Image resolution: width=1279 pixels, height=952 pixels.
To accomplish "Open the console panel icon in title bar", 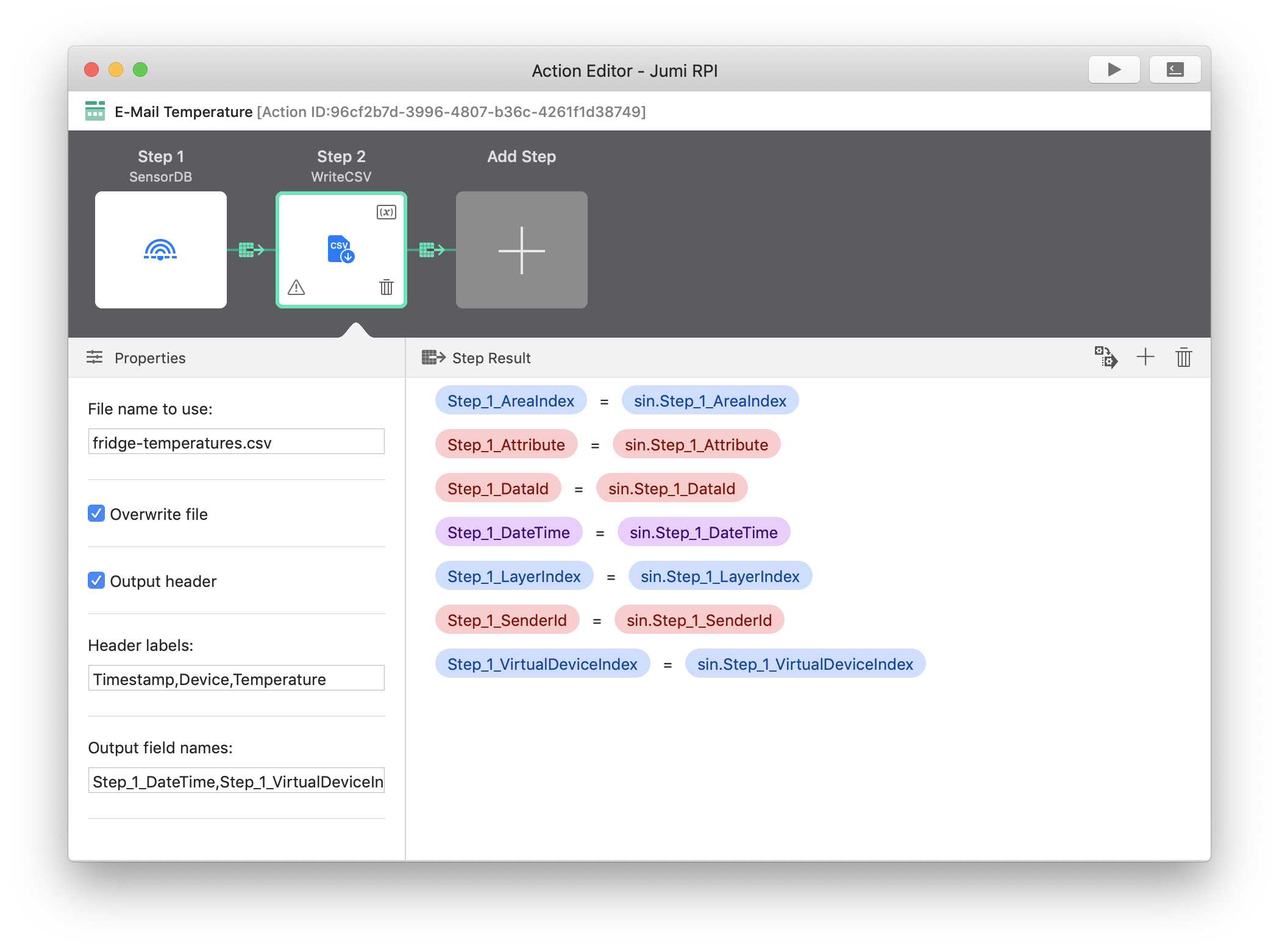I will pyautogui.click(x=1175, y=69).
